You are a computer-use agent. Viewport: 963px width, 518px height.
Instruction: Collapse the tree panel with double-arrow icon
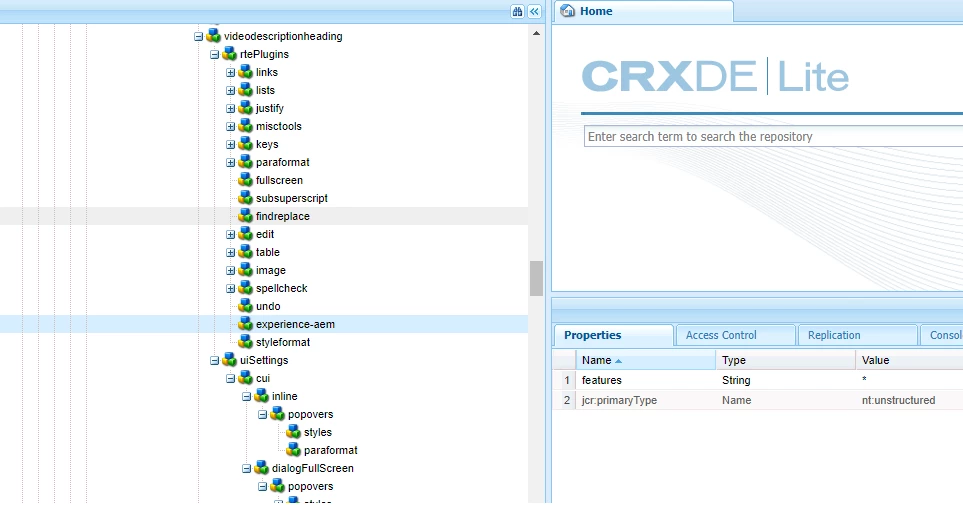[x=534, y=12]
